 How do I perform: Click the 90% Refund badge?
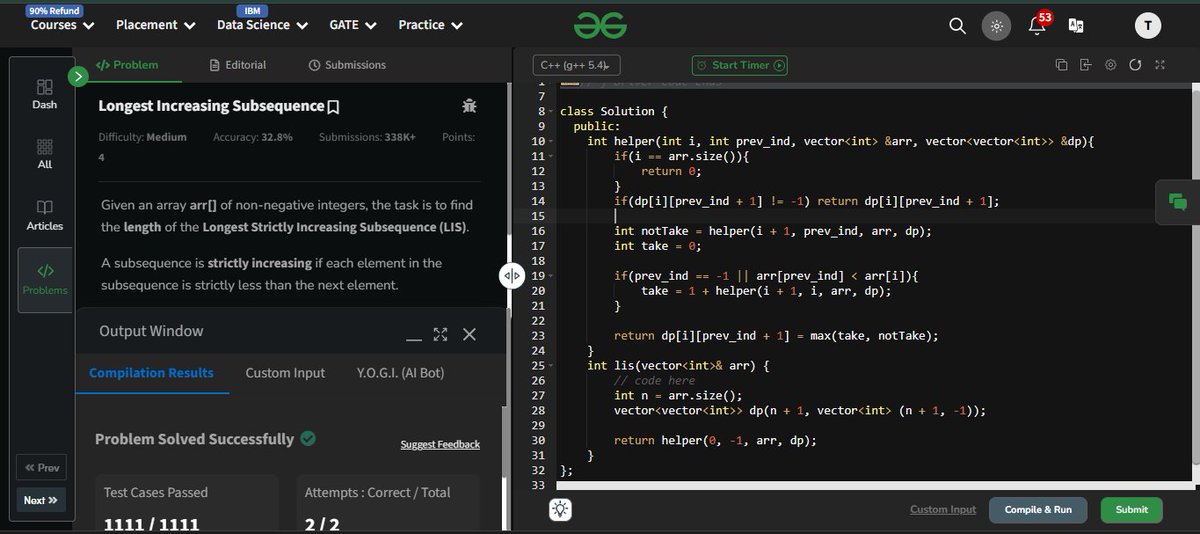[x=55, y=10]
